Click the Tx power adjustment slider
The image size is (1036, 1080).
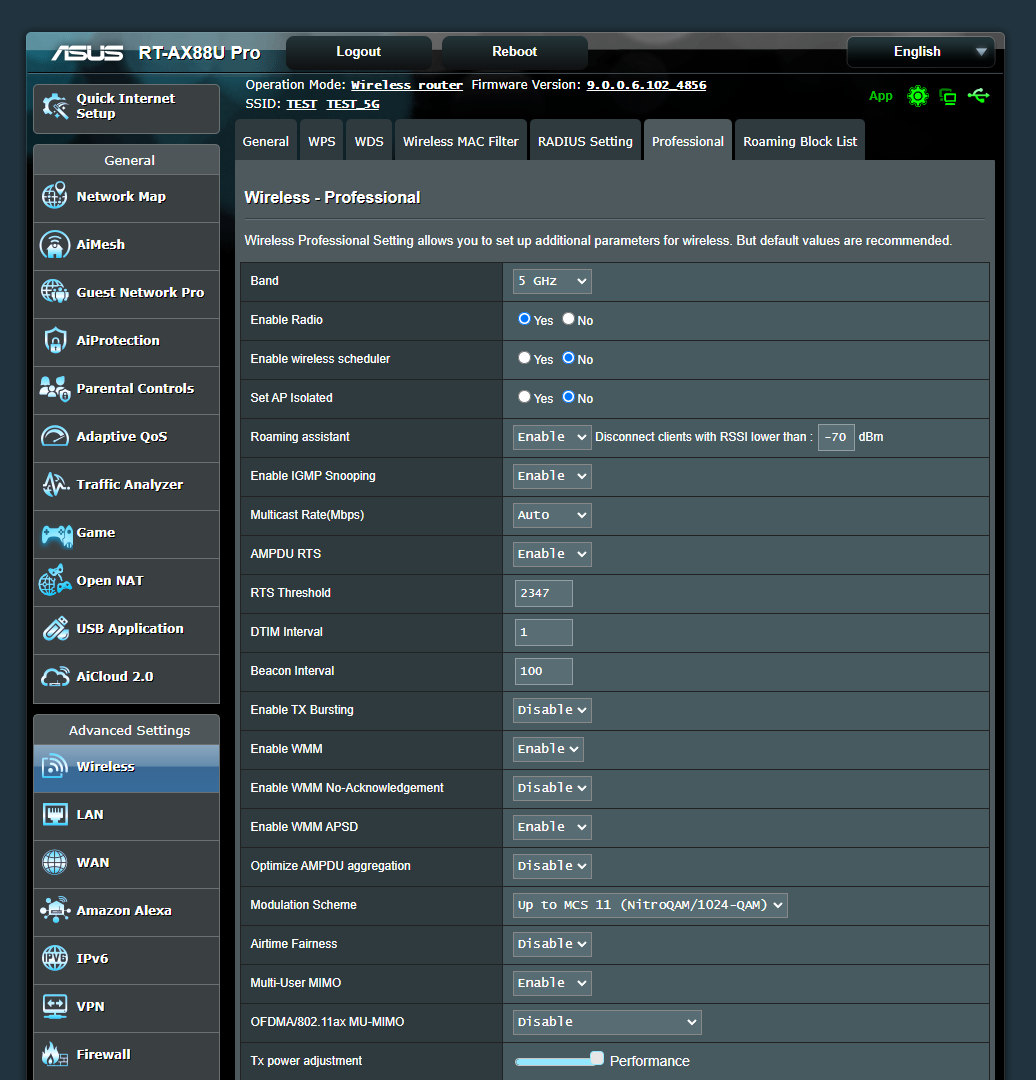pos(559,1060)
